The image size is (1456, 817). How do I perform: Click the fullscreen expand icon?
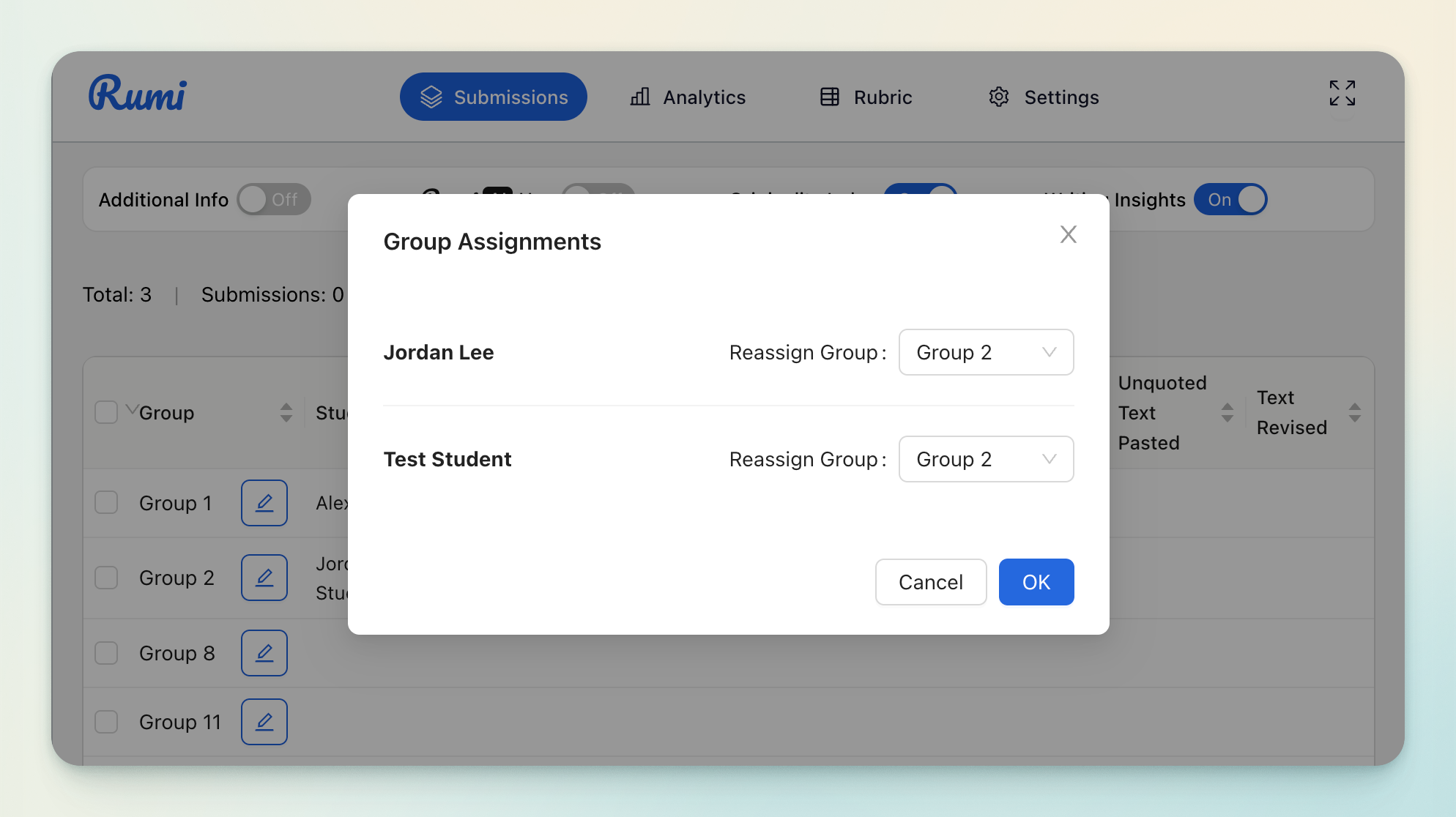1342,94
